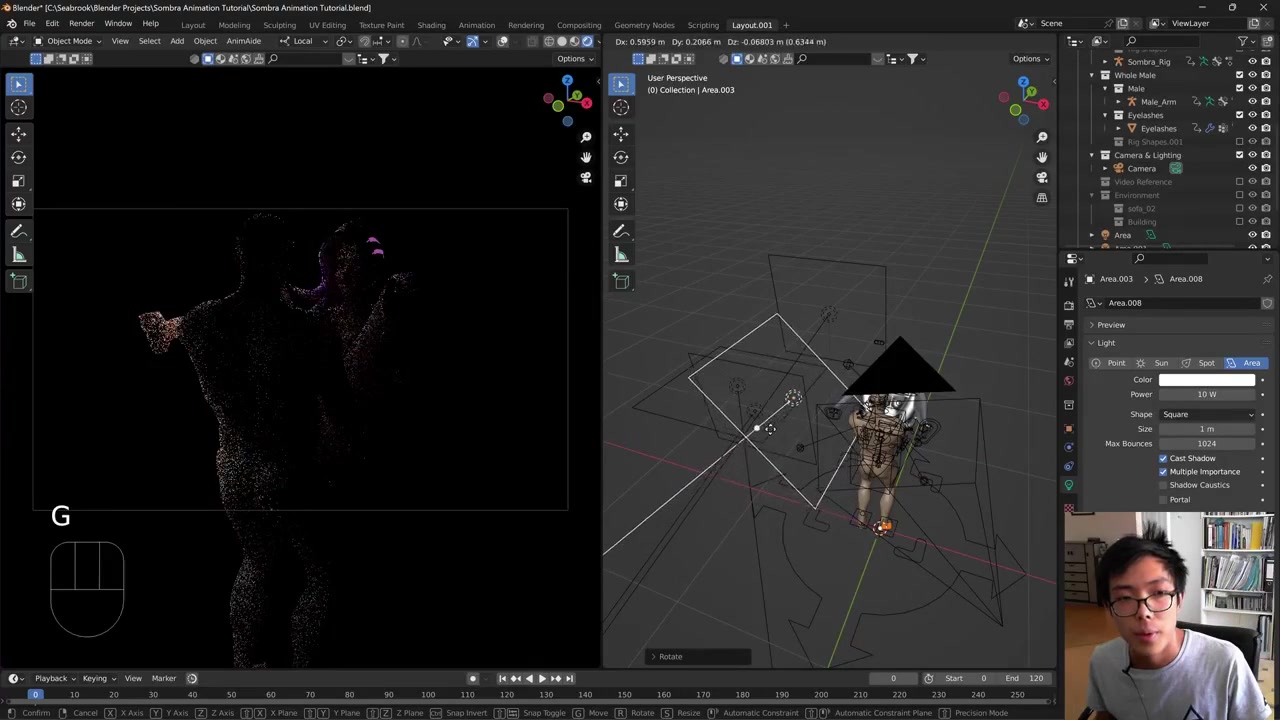Open the Shape dropdown set to Square

pos(1207,414)
